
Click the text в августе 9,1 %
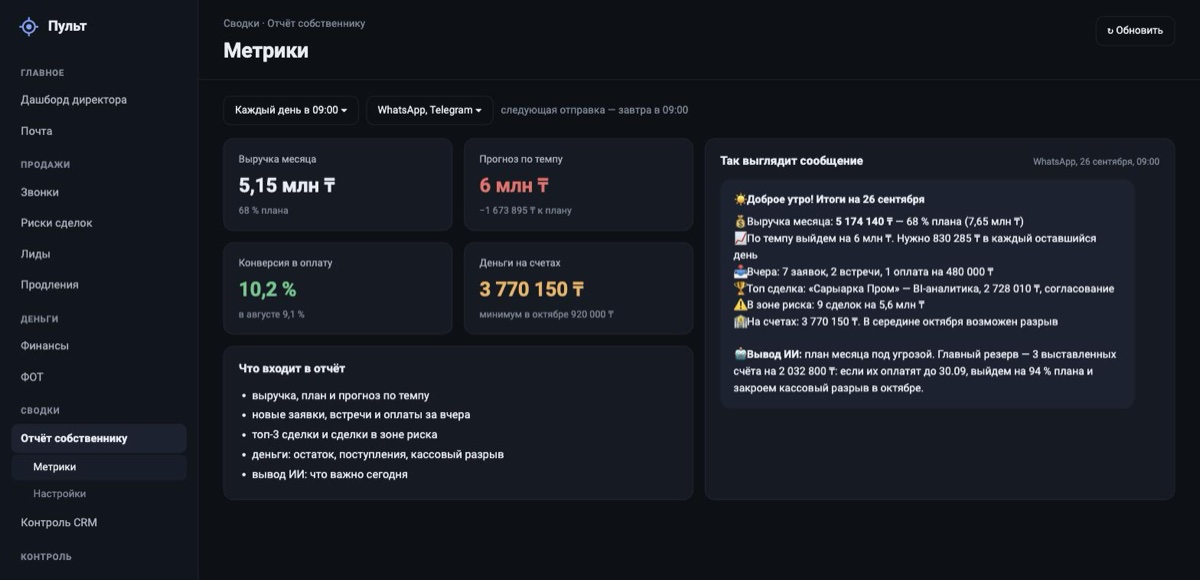click(272, 314)
